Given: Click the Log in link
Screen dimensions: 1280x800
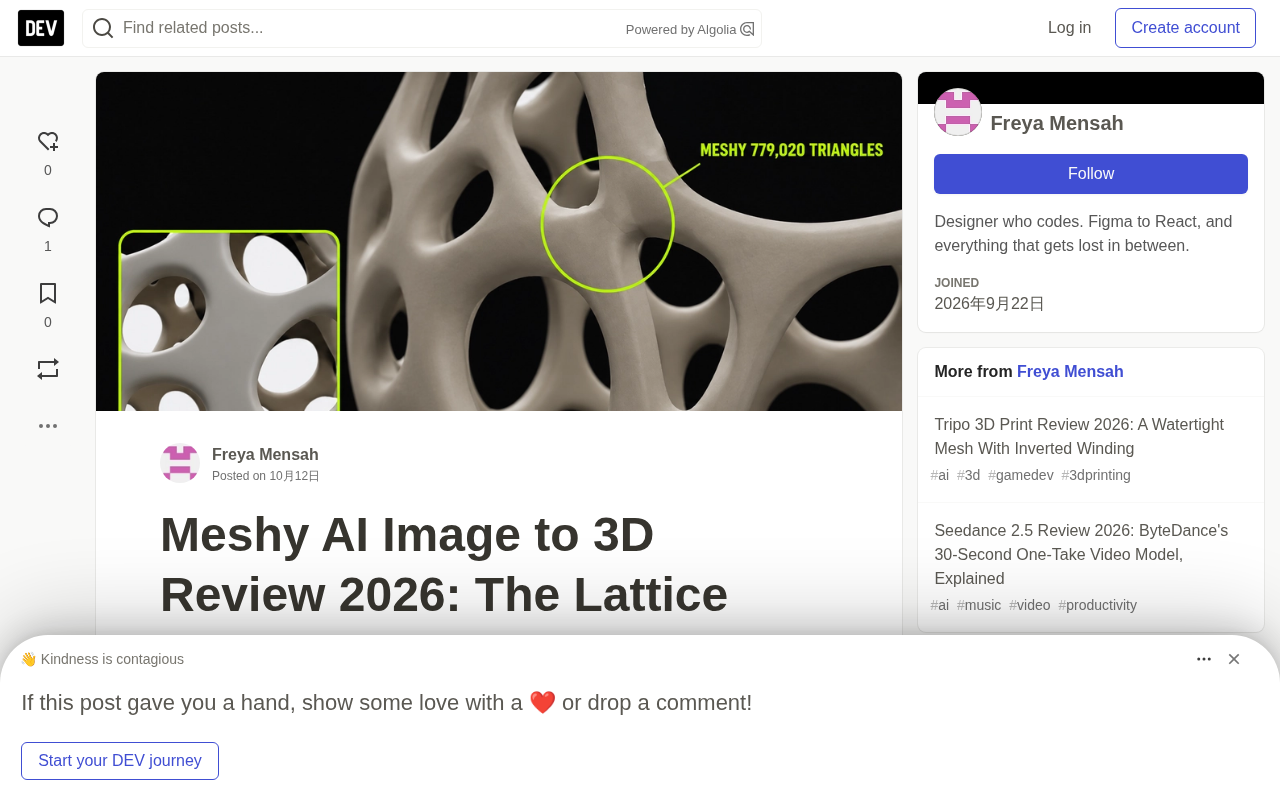Looking at the screenshot, I should point(1069,28).
